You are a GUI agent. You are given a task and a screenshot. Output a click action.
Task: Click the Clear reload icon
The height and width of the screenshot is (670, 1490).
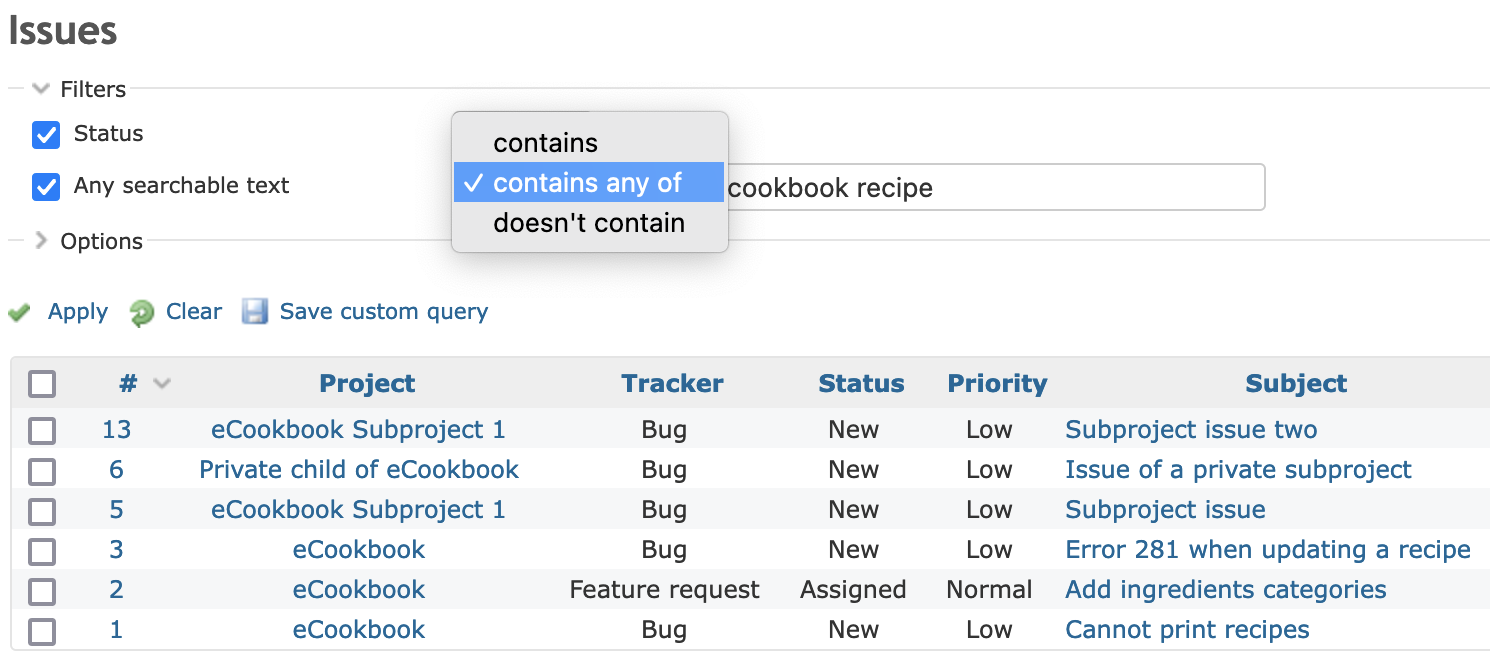[x=142, y=313]
